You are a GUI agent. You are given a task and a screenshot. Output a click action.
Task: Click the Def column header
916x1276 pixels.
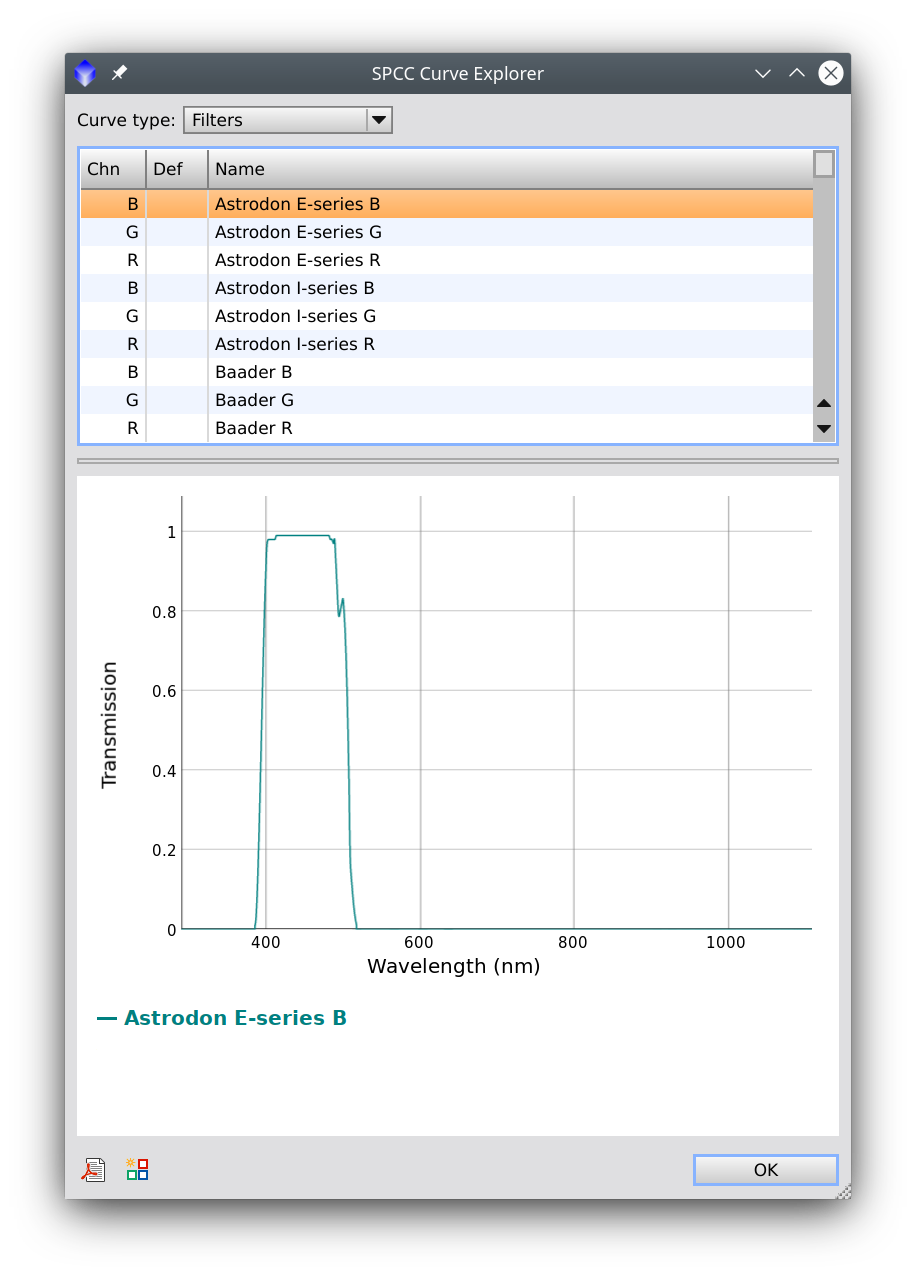coord(177,169)
